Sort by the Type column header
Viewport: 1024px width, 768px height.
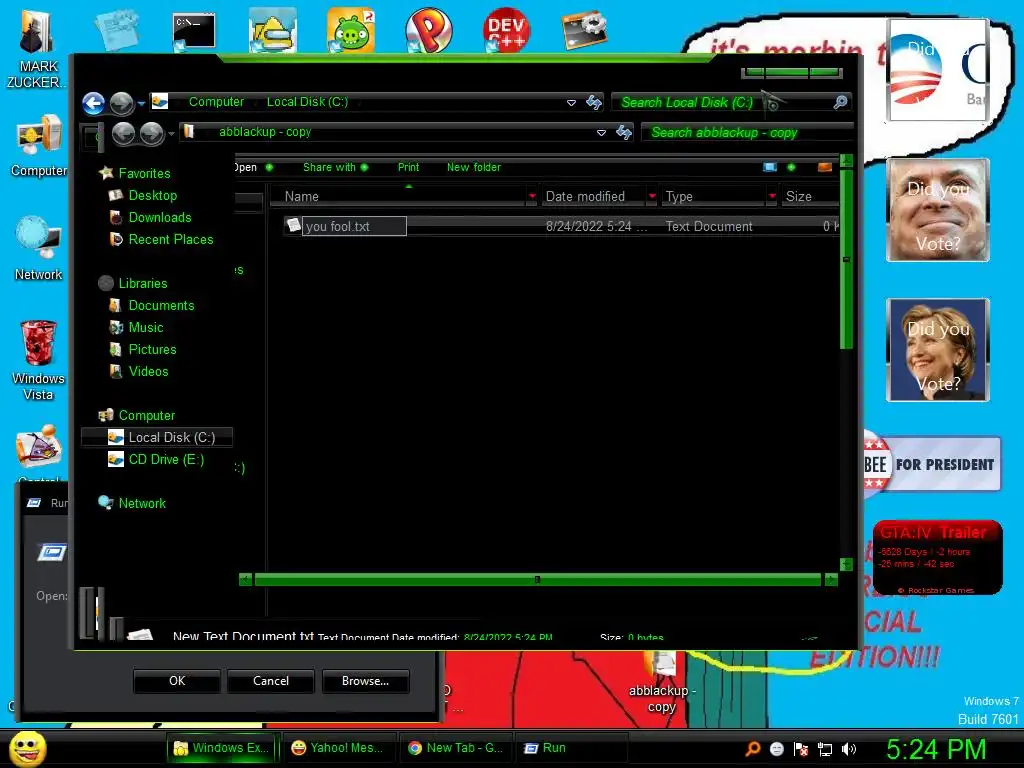(x=714, y=197)
